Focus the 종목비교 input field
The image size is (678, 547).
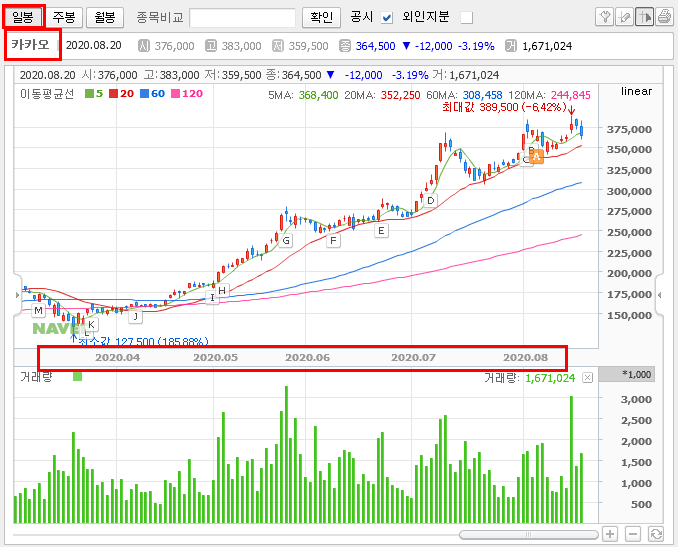(243, 18)
